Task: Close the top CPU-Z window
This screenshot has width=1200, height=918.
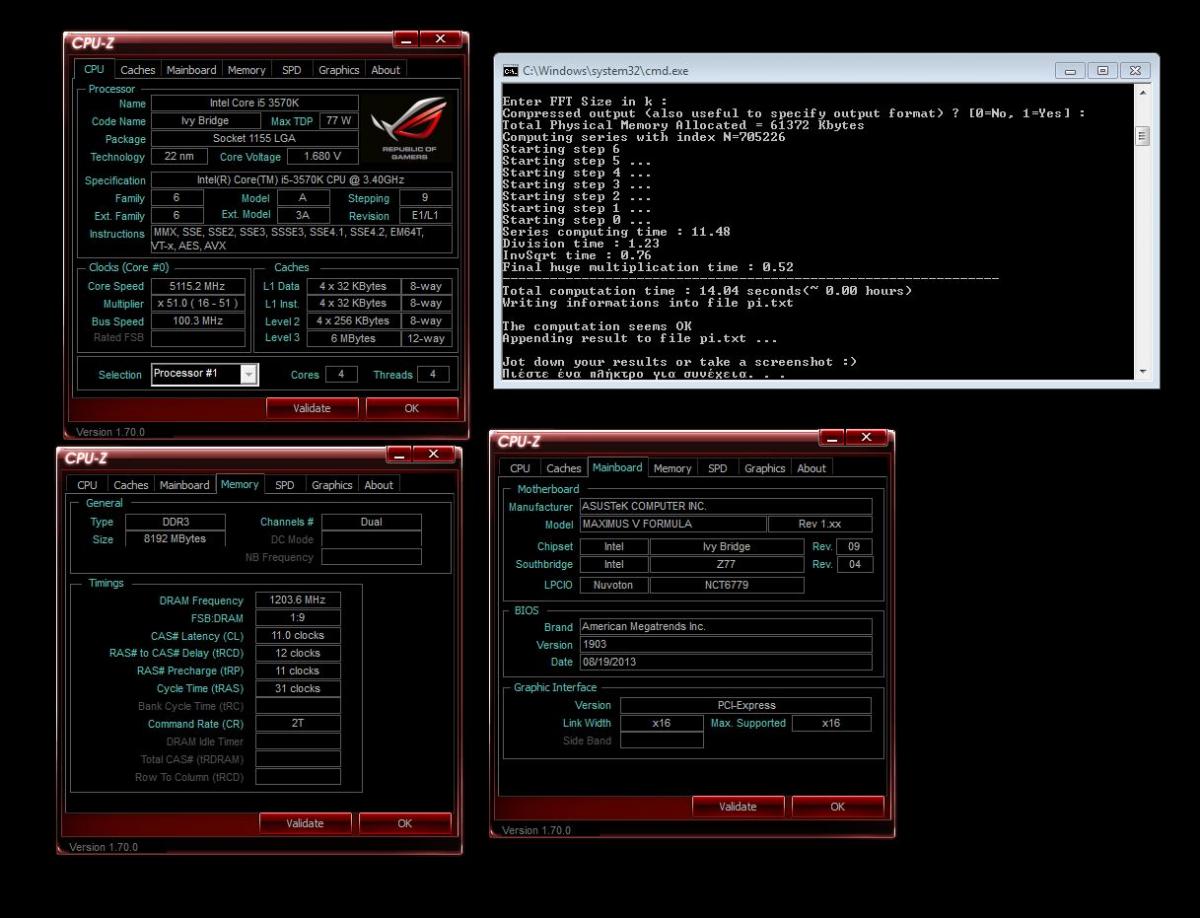Action: pos(440,39)
